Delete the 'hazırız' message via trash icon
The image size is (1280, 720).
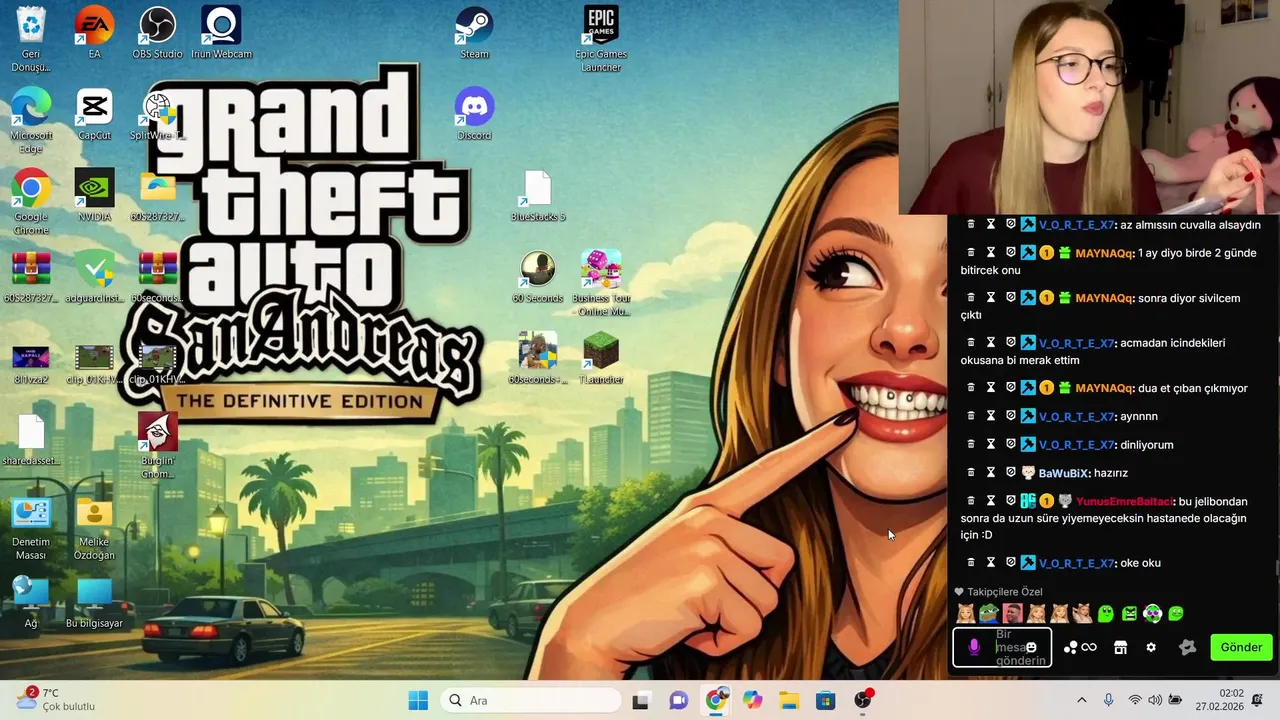[x=970, y=472]
